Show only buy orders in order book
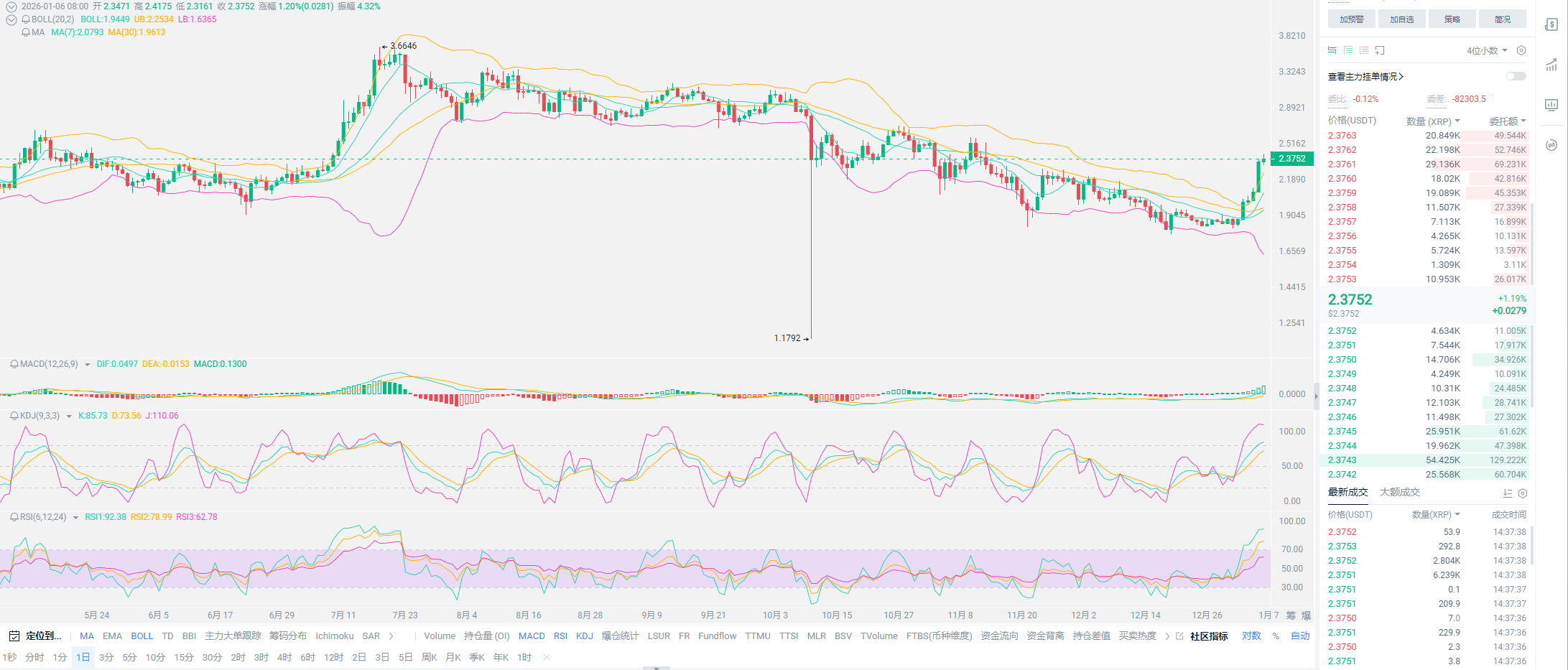 [1348, 50]
